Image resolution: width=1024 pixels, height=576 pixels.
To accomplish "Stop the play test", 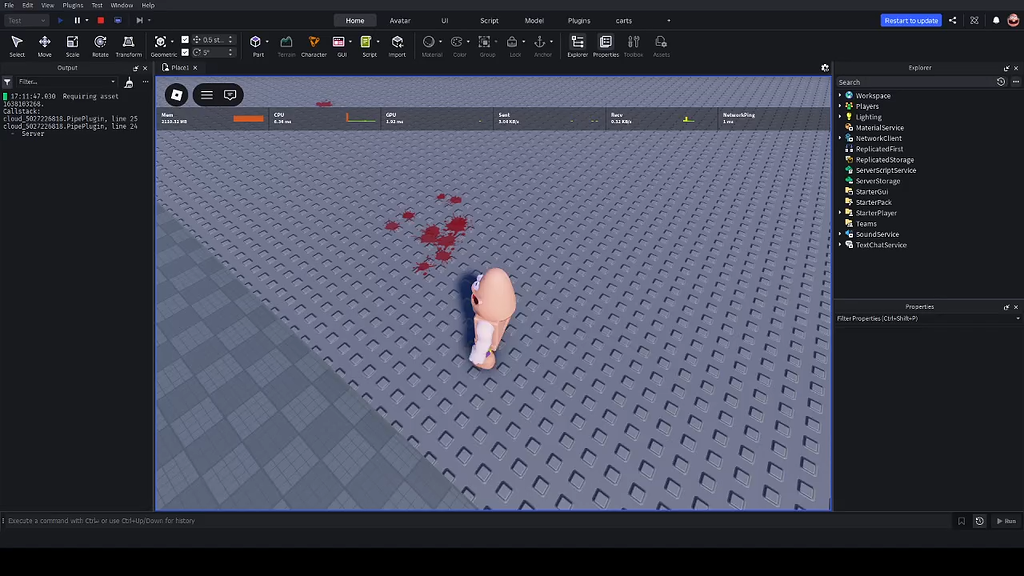I will (101, 20).
